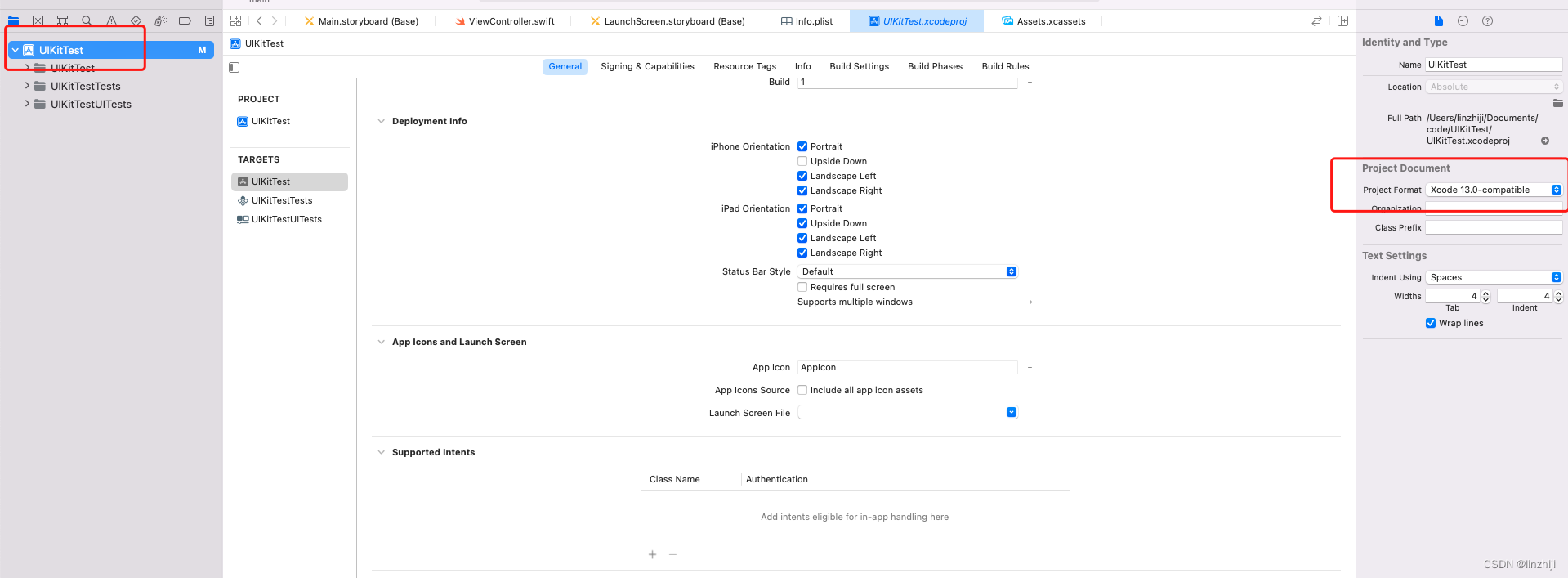
Task: Go back with the left chevron
Action: [259, 20]
